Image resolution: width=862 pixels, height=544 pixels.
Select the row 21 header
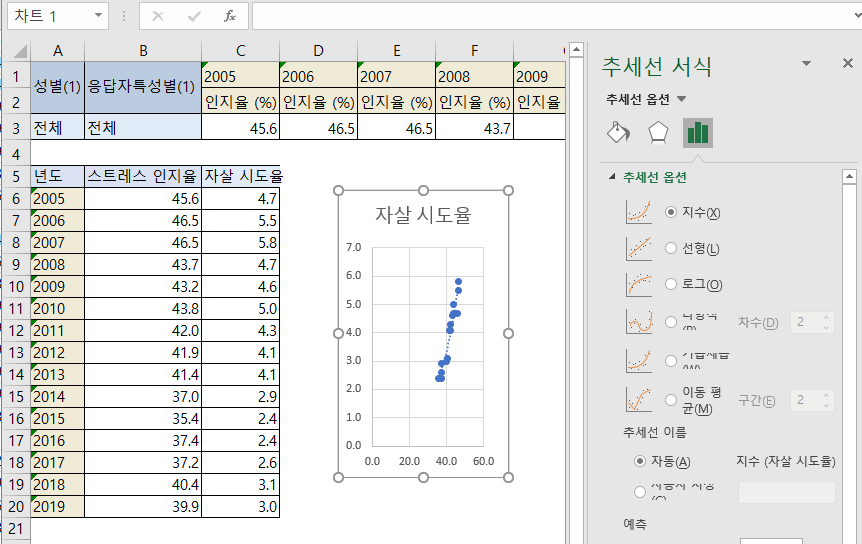coord(16,529)
